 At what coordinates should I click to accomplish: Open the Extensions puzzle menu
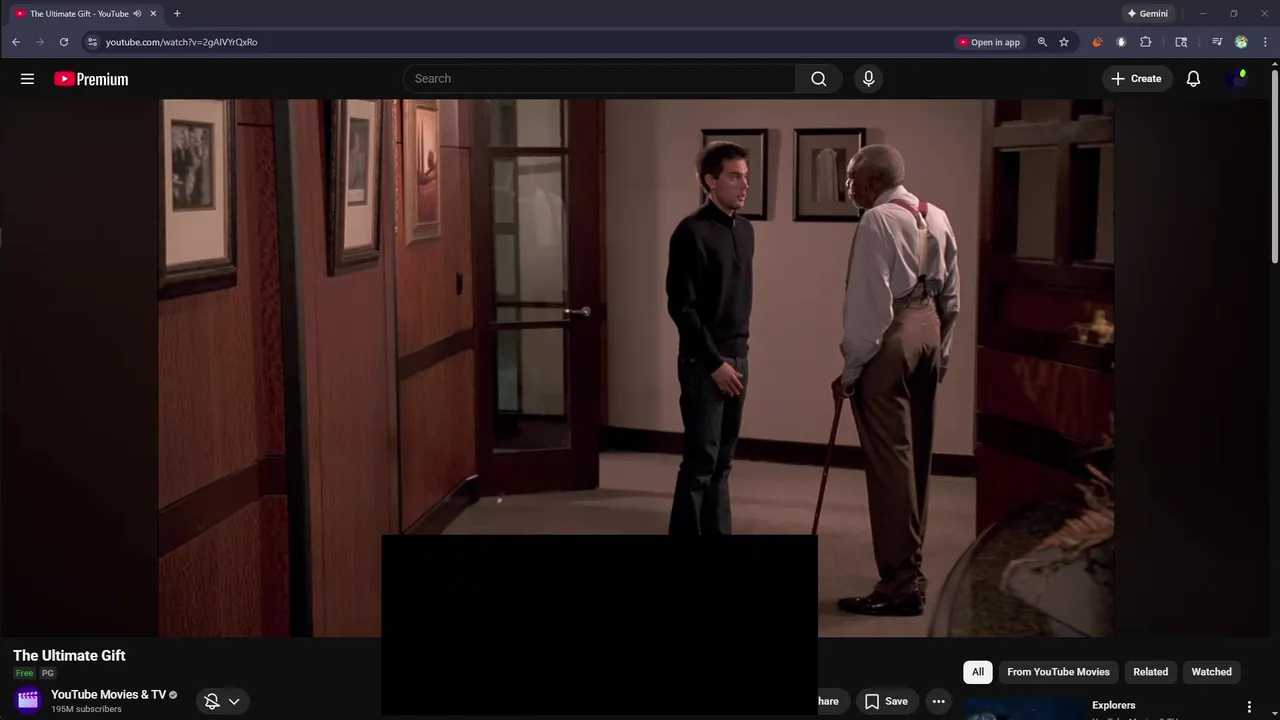tap(1146, 42)
